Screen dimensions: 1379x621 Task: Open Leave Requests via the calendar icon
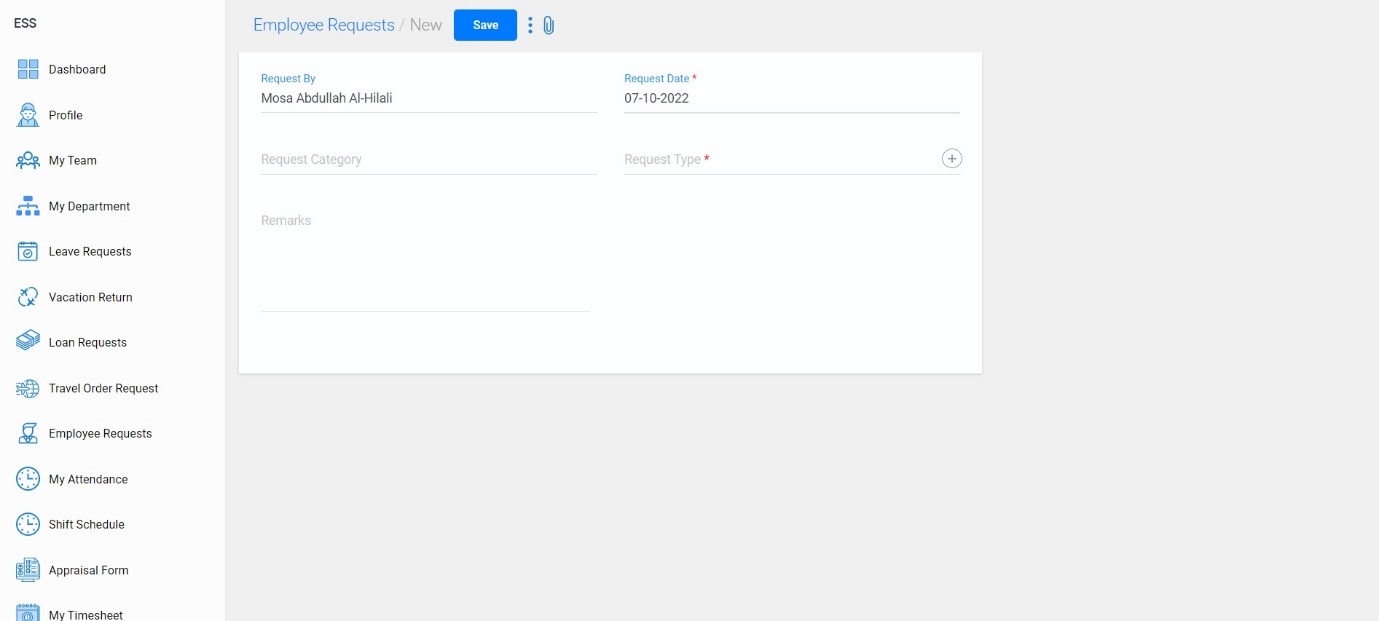point(30,251)
